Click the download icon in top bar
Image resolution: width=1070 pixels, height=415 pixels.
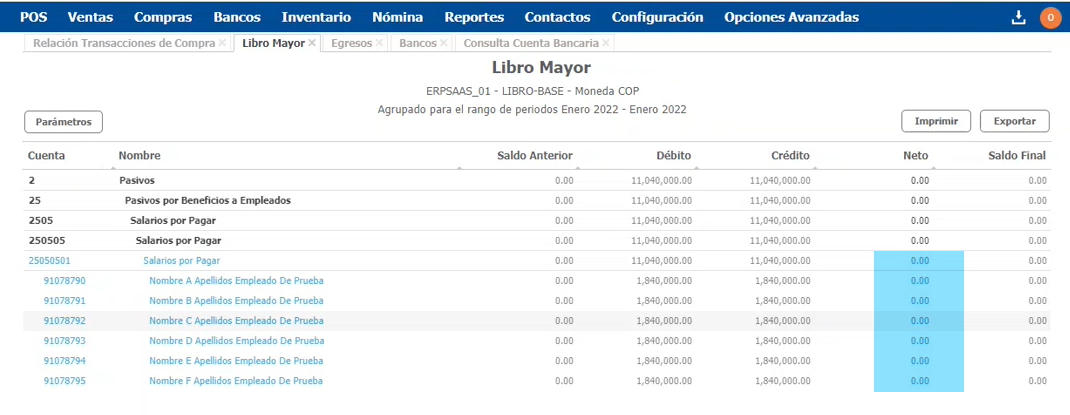(x=1019, y=17)
